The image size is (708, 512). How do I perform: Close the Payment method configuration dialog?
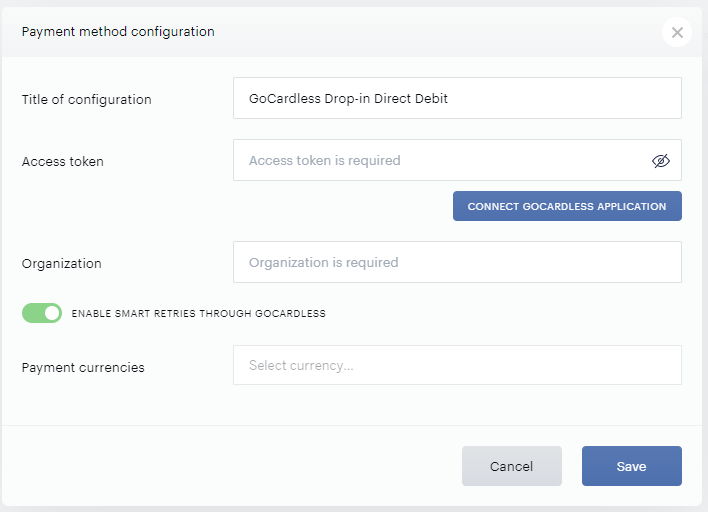point(676,32)
